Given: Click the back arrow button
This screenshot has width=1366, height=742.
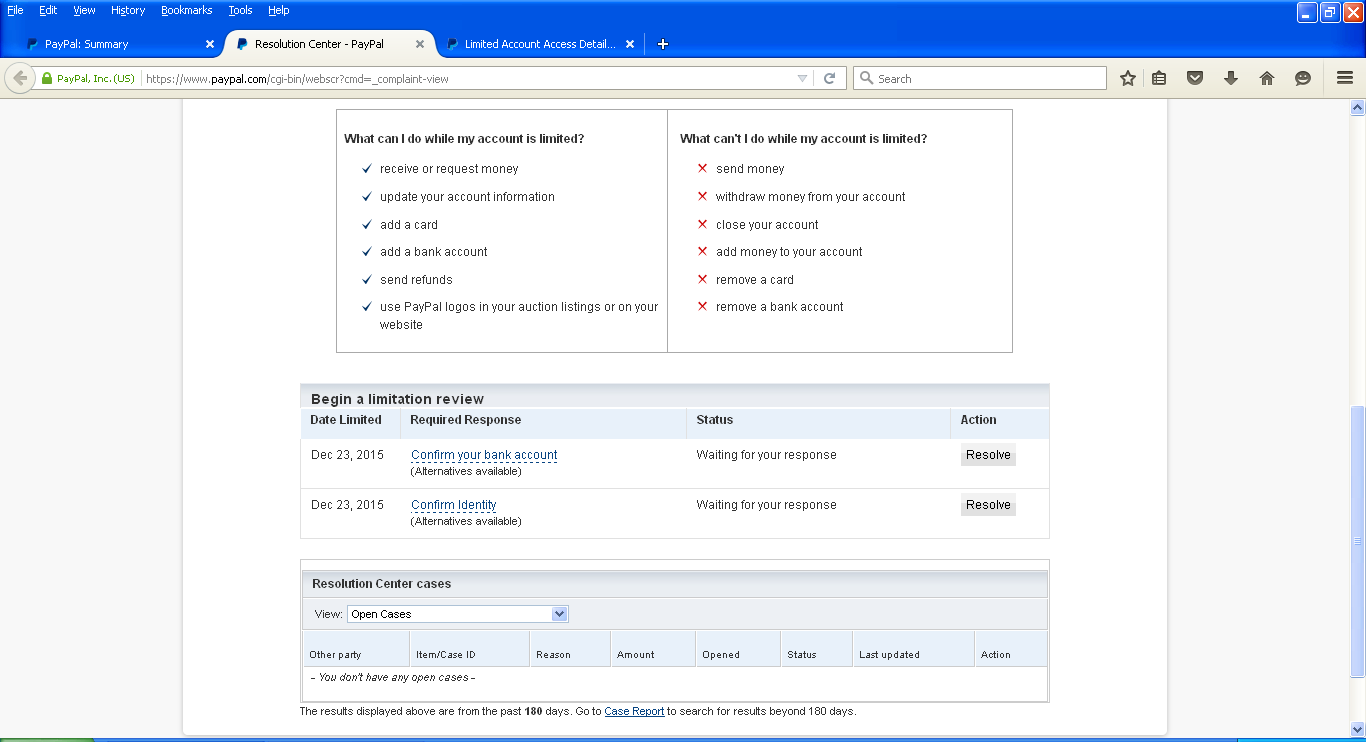Looking at the screenshot, I should click(20, 78).
